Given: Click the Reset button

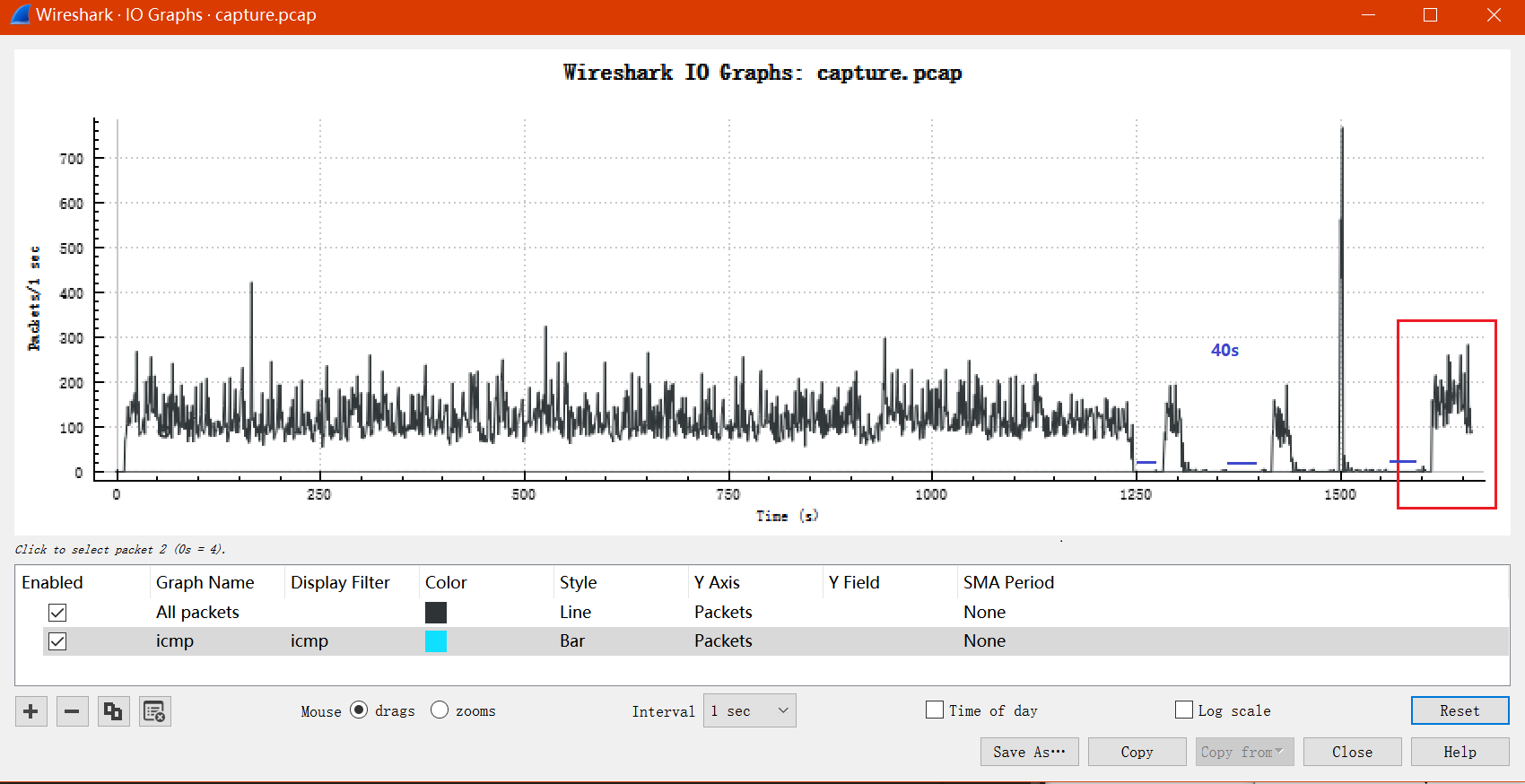Looking at the screenshot, I should coord(1460,710).
